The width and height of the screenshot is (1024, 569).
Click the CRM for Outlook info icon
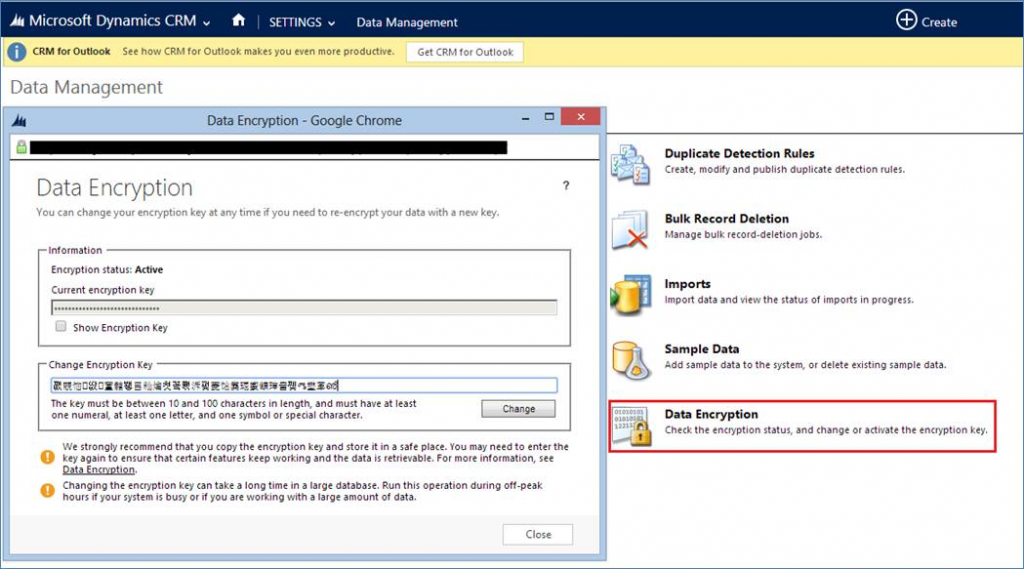tap(16, 52)
